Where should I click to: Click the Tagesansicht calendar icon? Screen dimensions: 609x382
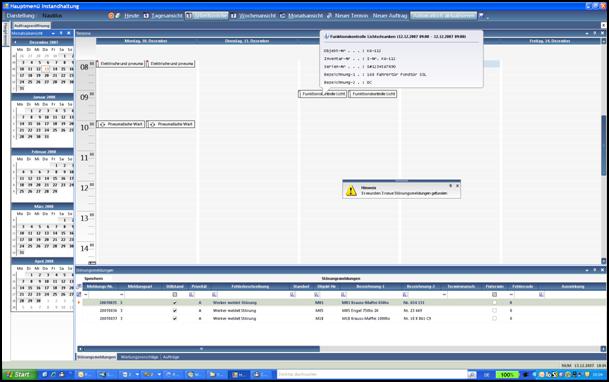tap(146, 16)
